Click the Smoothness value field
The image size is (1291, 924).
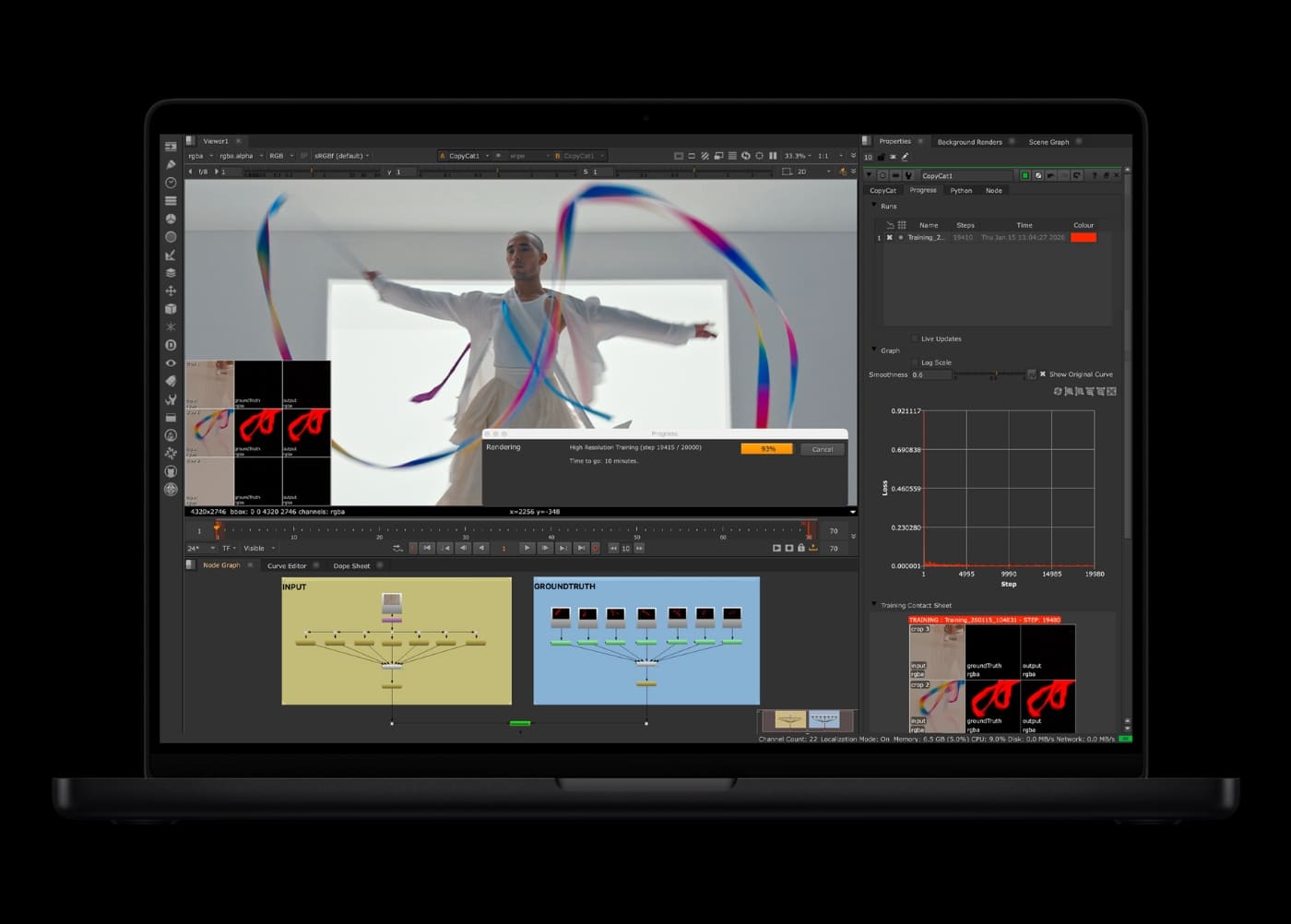930,374
